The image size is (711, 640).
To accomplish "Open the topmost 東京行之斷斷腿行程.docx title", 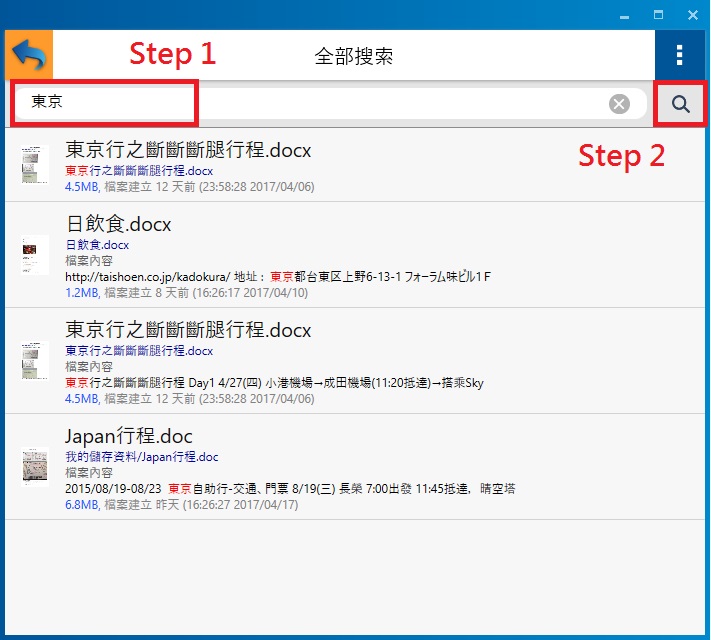I will pyautogui.click(x=188, y=150).
